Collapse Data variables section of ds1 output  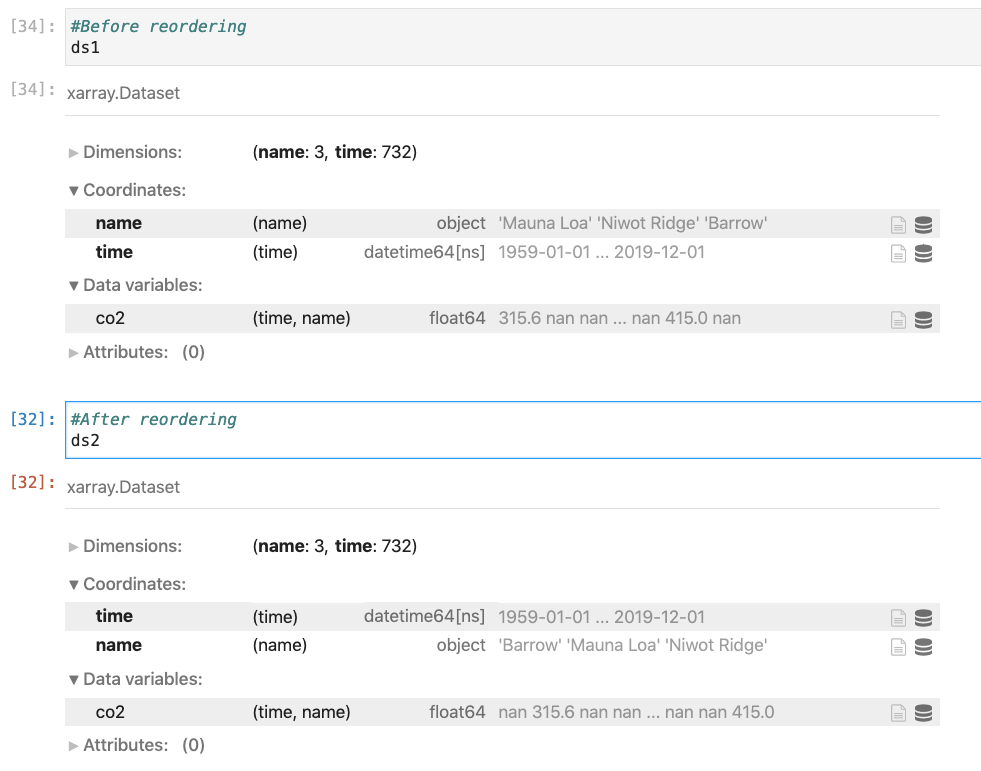click(x=135, y=285)
